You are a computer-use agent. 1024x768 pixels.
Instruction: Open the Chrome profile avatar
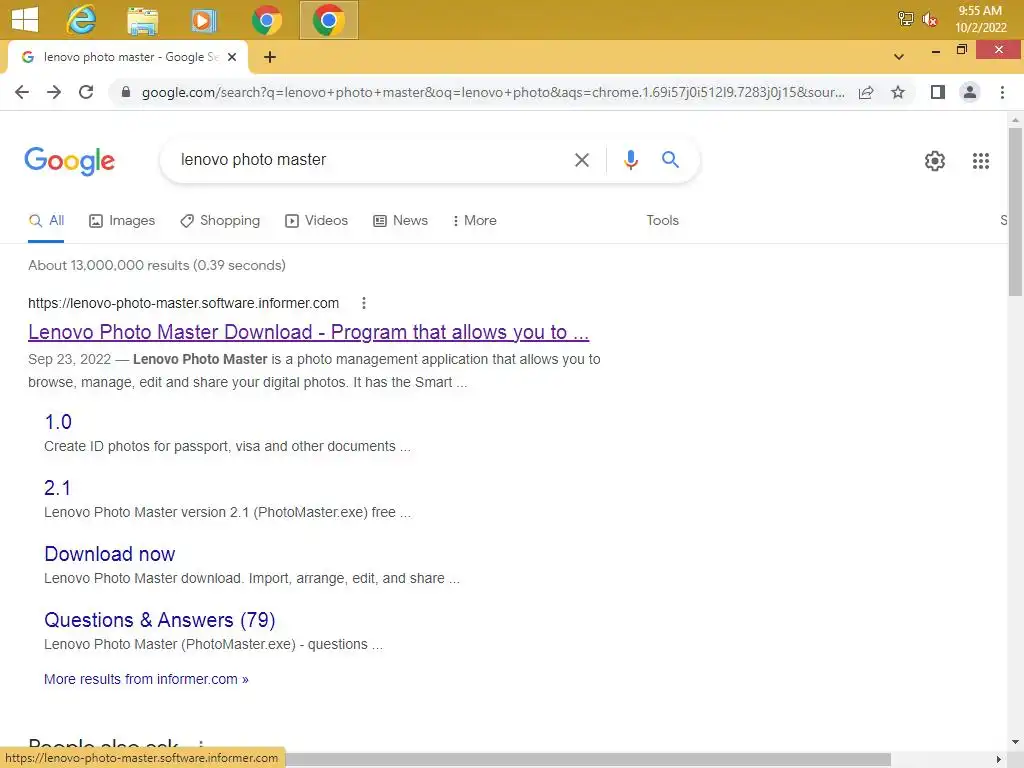pyautogui.click(x=970, y=92)
